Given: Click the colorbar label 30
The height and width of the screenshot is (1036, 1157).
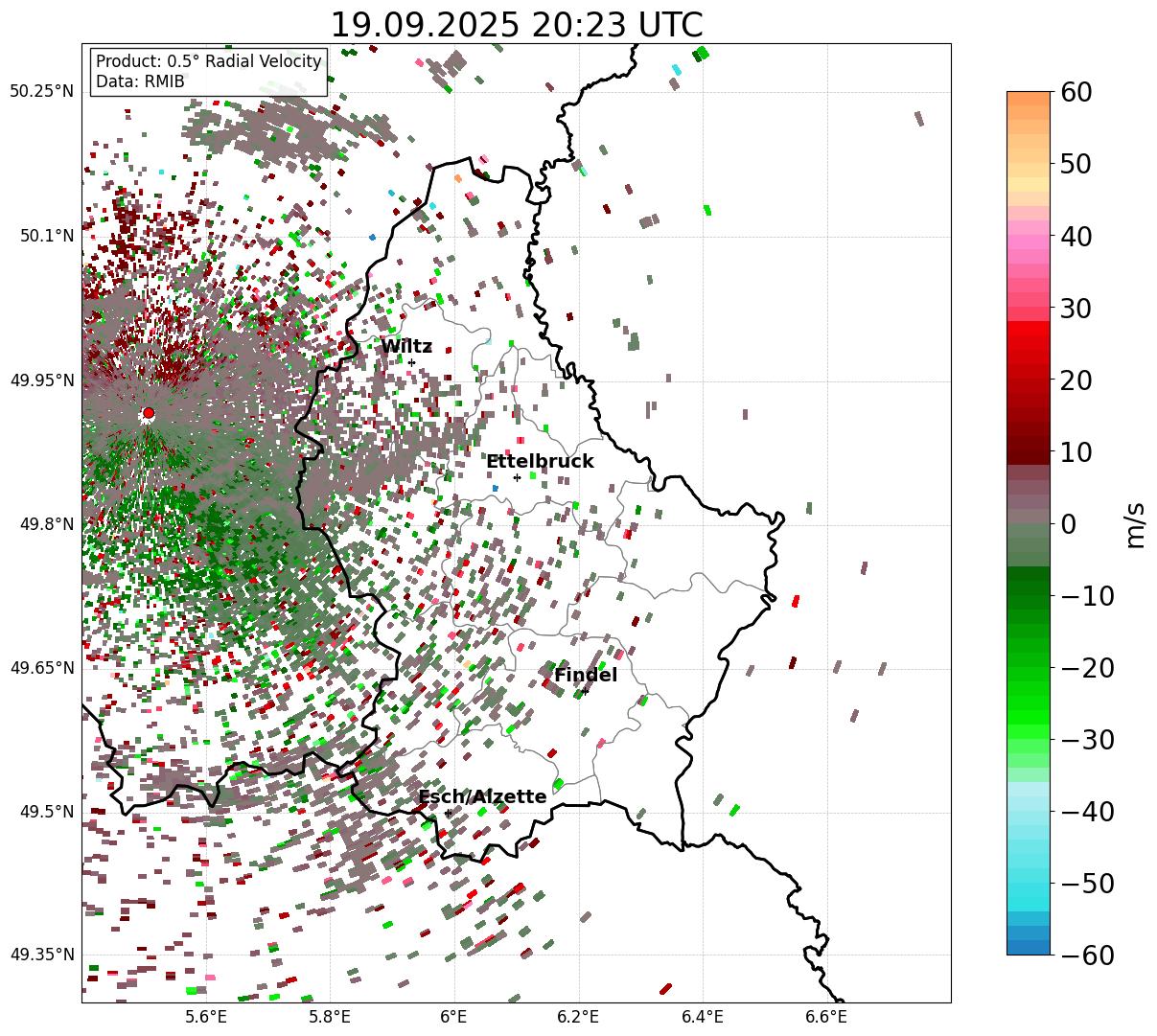Looking at the screenshot, I should [1075, 308].
